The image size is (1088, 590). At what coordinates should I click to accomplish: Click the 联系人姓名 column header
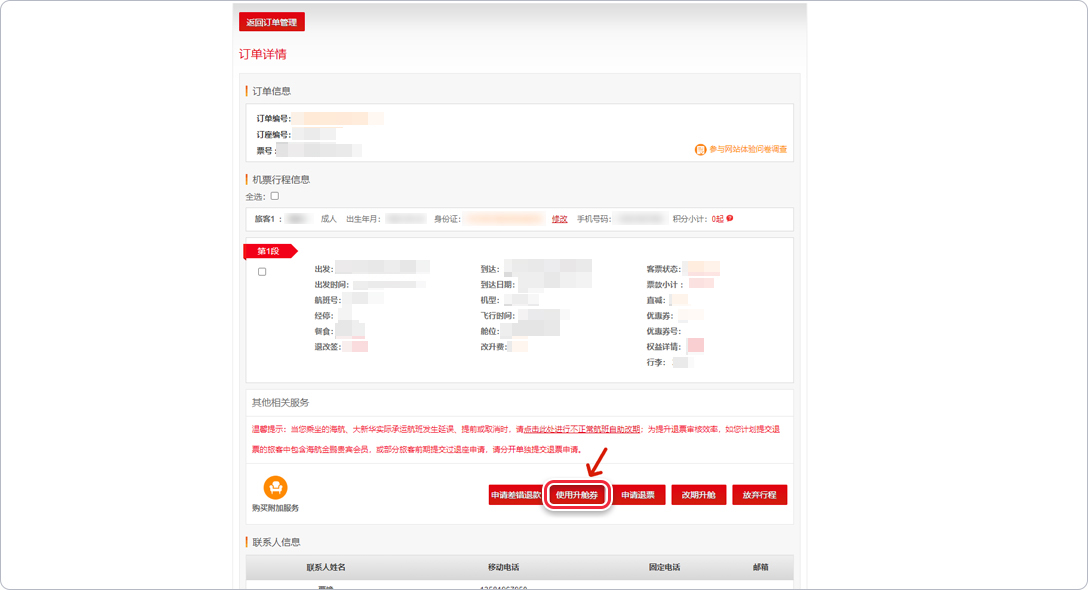(x=326, y=567)
